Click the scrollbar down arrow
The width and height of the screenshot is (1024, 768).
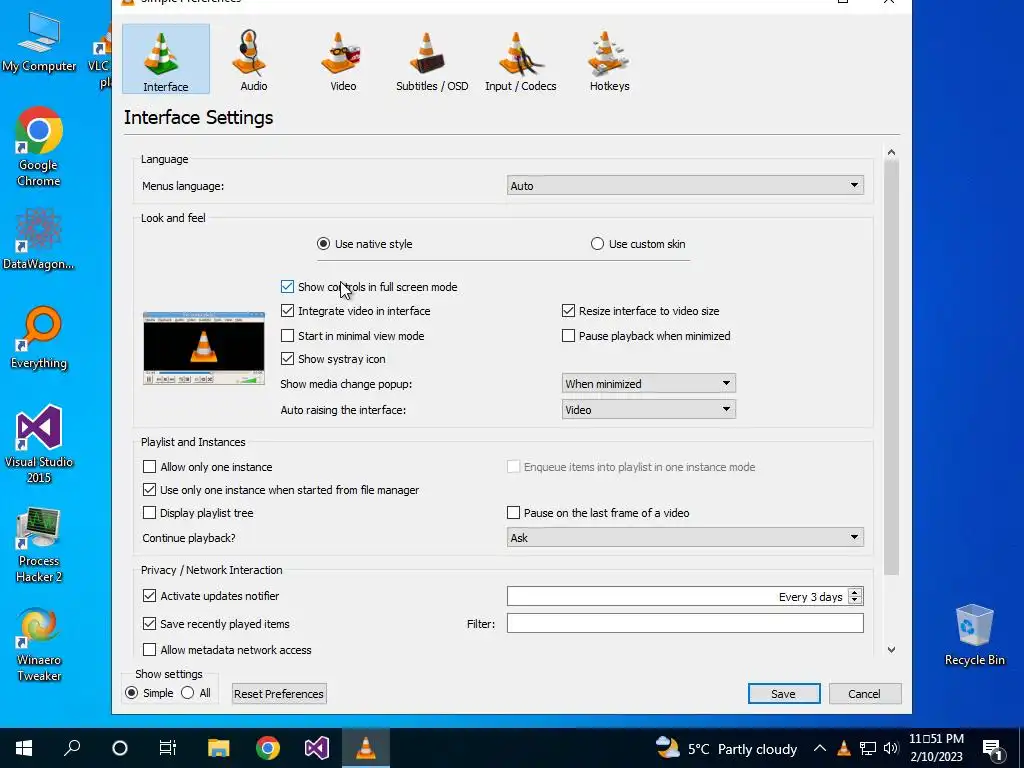891,650
